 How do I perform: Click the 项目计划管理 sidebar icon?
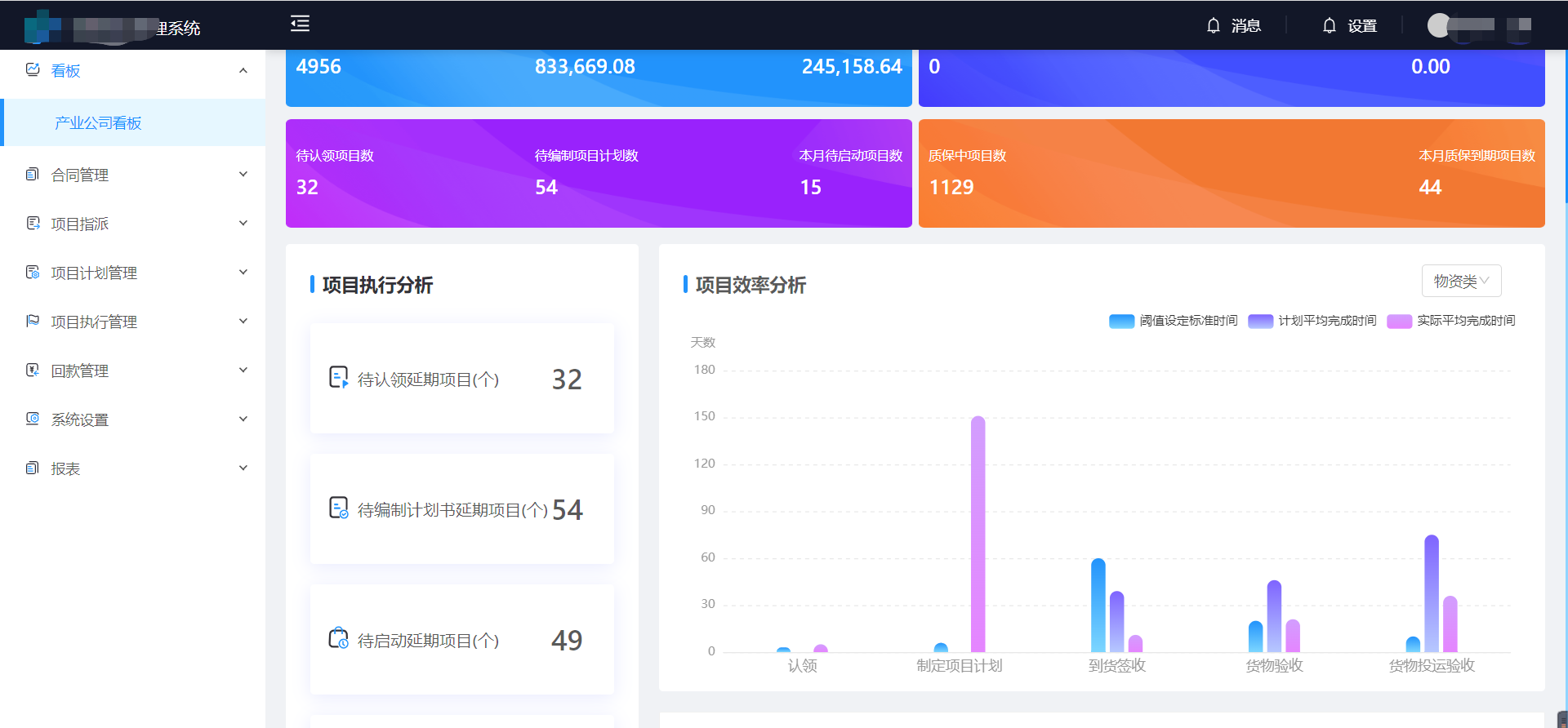click(33, 272)
